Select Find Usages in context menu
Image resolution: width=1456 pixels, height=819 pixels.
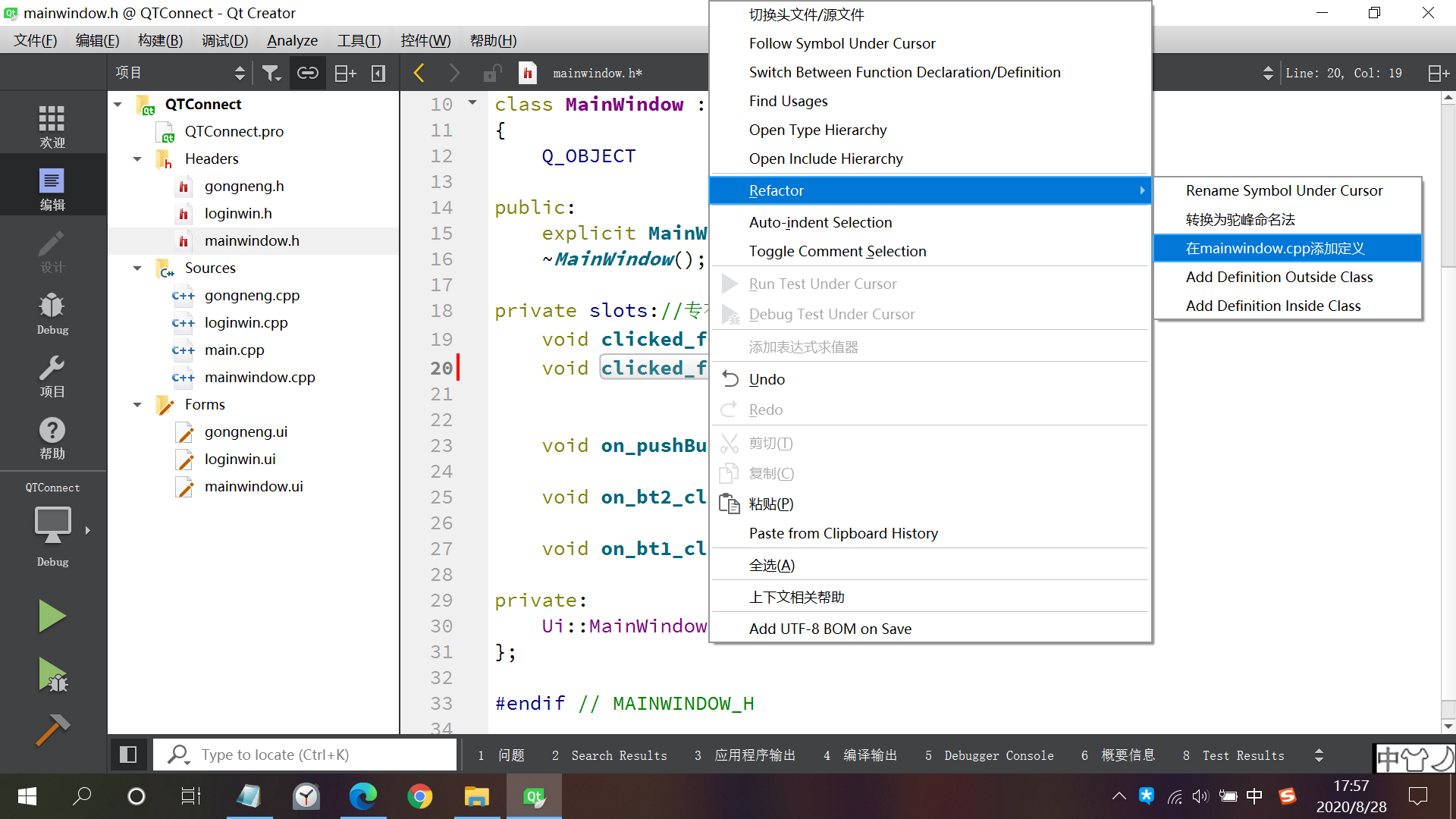788,101
